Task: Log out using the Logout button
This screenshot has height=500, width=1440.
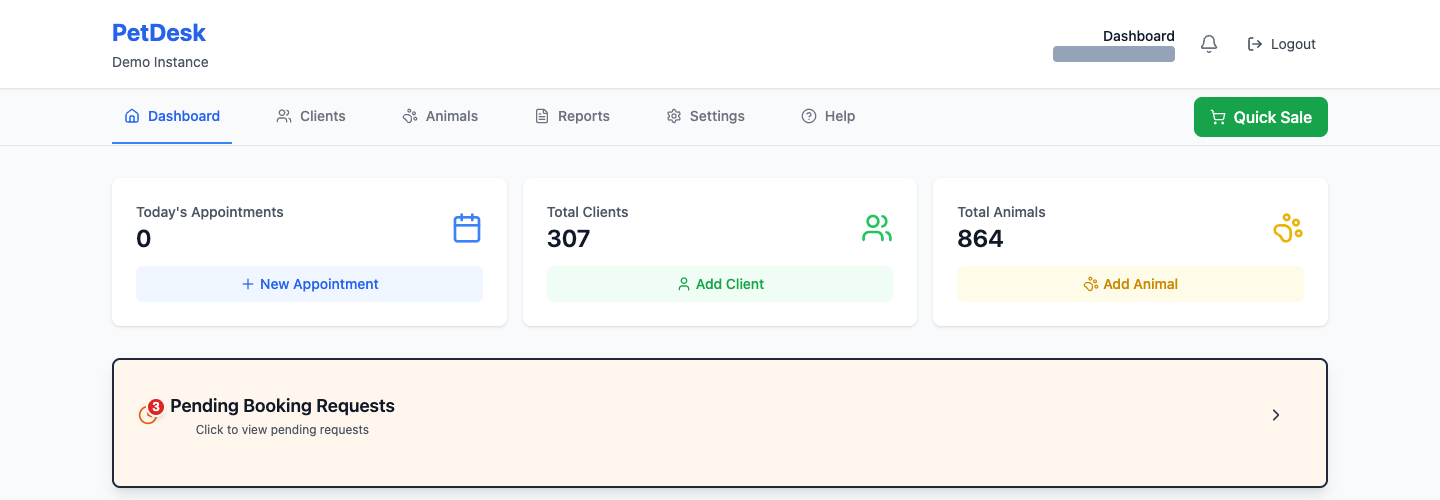Action: click(x=1282, y=44)
